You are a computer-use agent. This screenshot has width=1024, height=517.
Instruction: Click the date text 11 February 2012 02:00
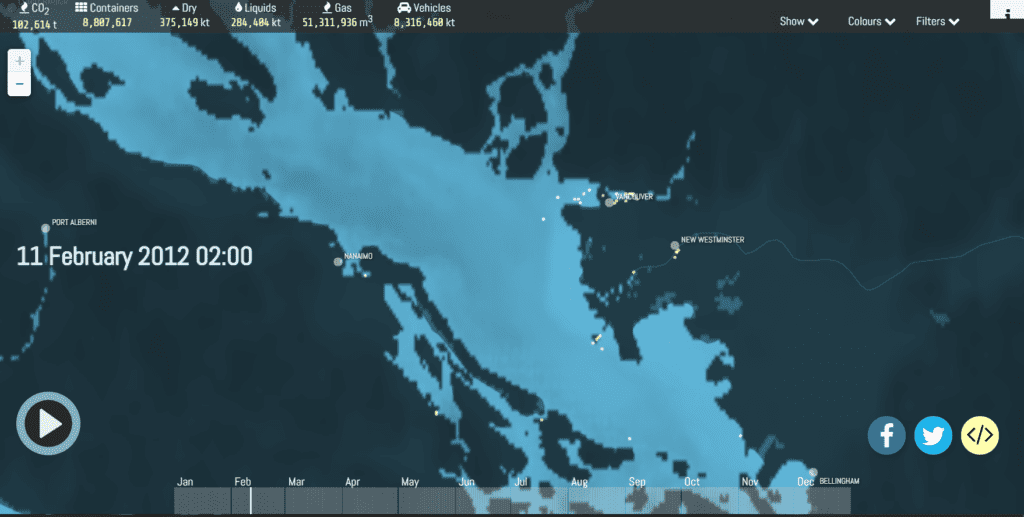[x=135, y=256]
